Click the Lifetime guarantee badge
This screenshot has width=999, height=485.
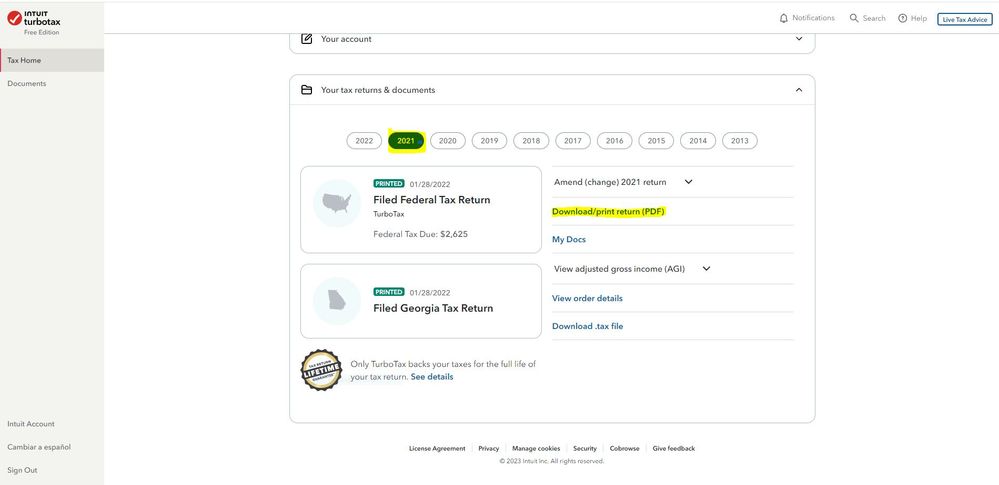tap(321, 370)
